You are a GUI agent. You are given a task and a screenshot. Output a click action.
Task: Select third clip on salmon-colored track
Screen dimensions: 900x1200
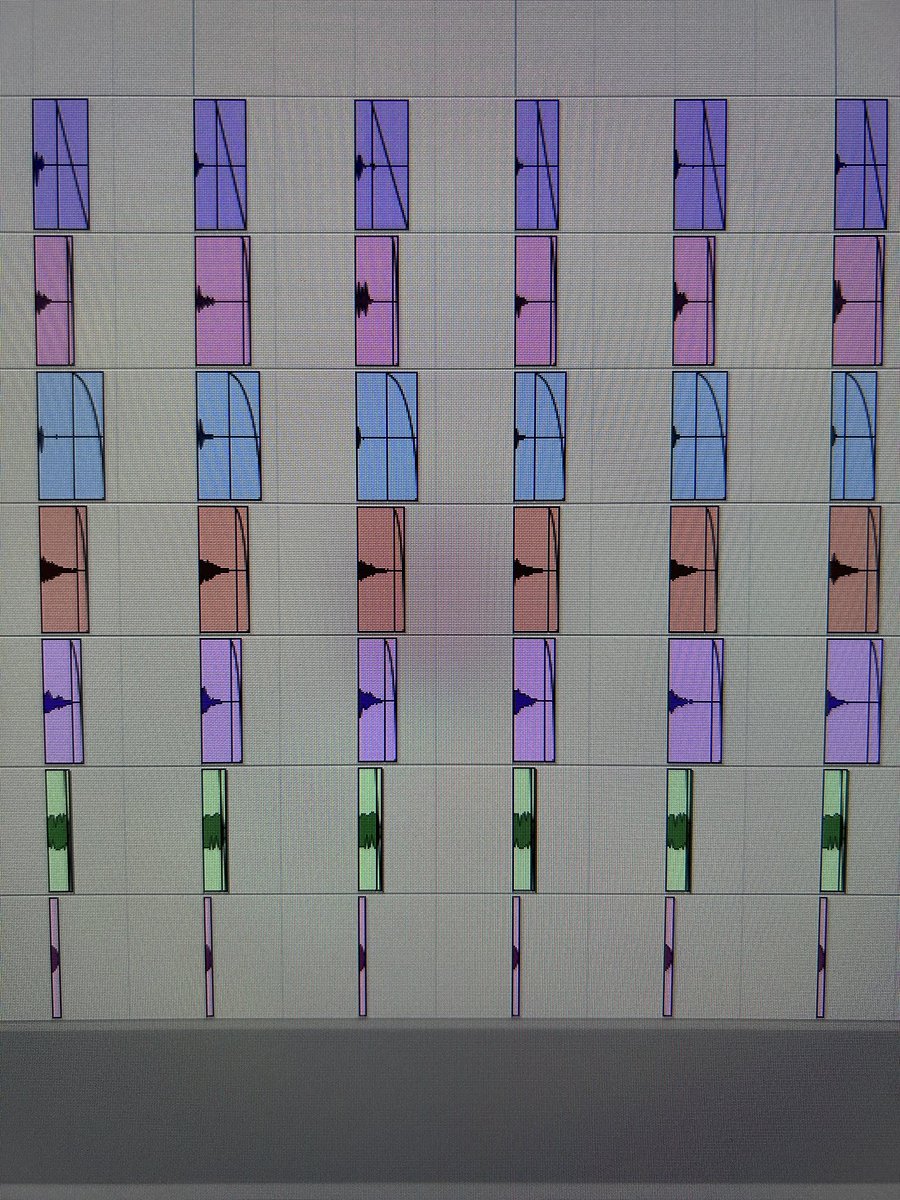381,570
